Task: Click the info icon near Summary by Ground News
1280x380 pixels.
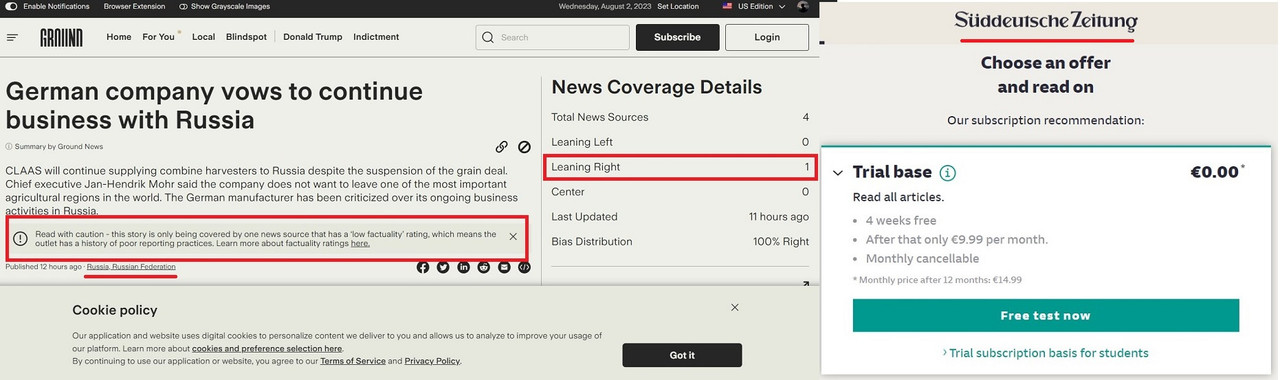Action: coord(9,147)
